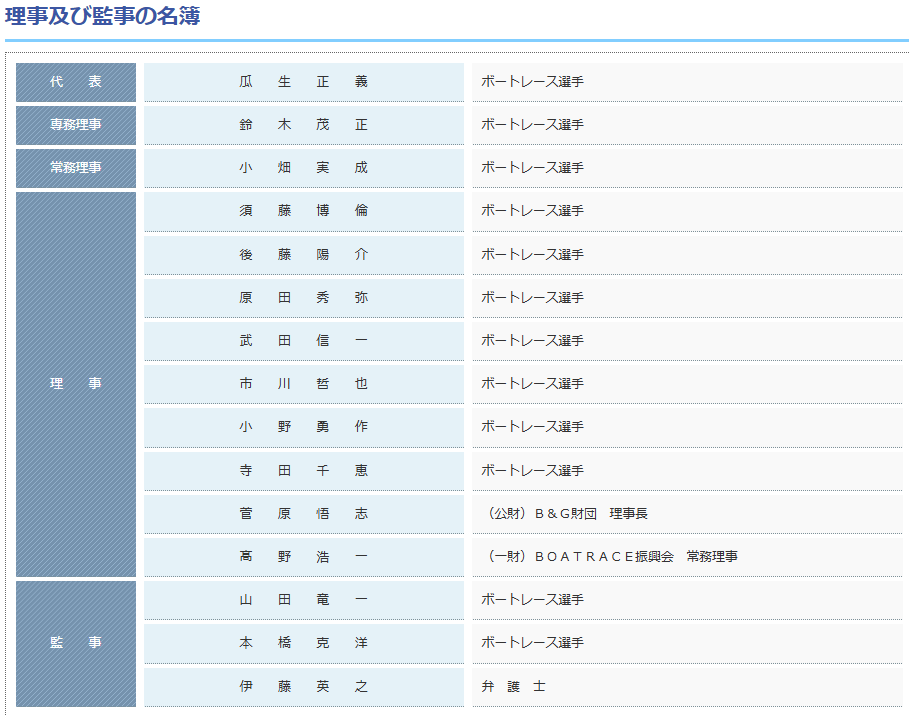
Task: Click the heading 理事及び監事の名簿
Action: pyautogui.click(x=103, y=16)
